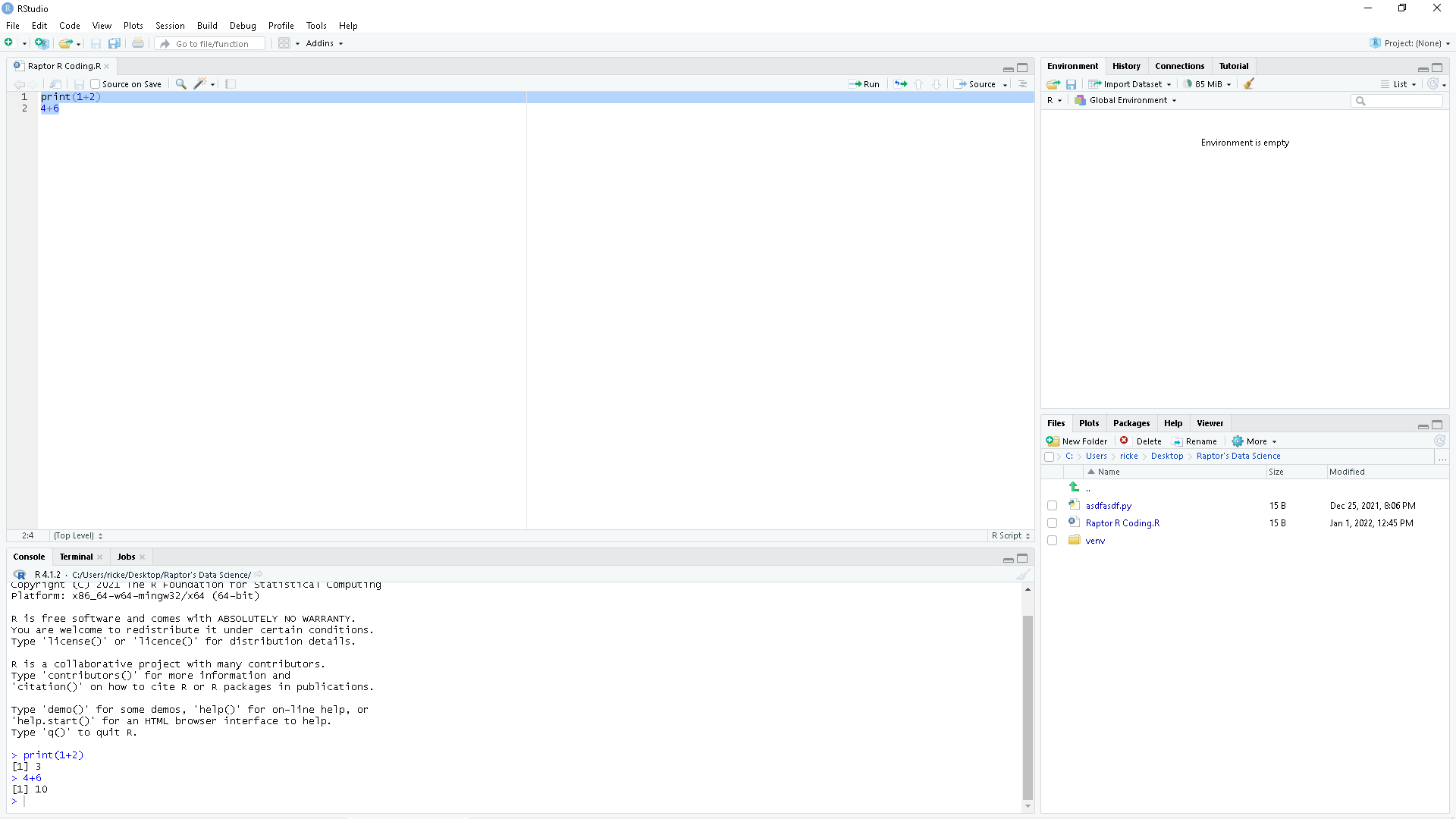
Task: Enable the Source on Save checkbox
Action: (95, 83)
